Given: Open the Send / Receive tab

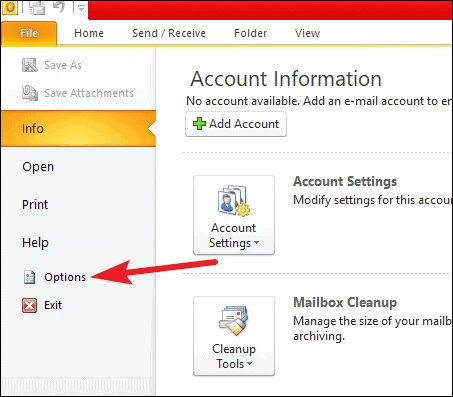Looking at the screenshot, I should pyautogui.click(x=169, y=33).
